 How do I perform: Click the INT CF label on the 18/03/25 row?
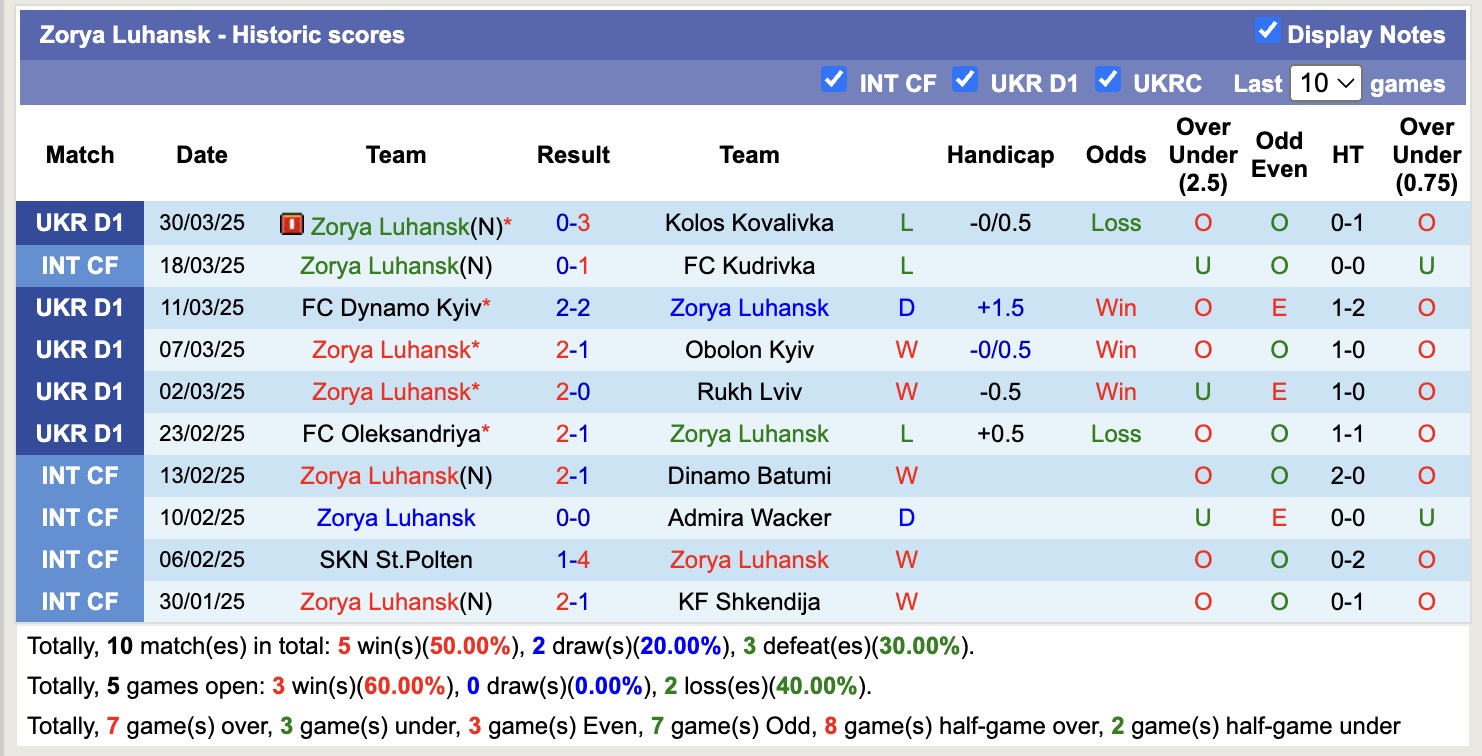click(80, 266)
